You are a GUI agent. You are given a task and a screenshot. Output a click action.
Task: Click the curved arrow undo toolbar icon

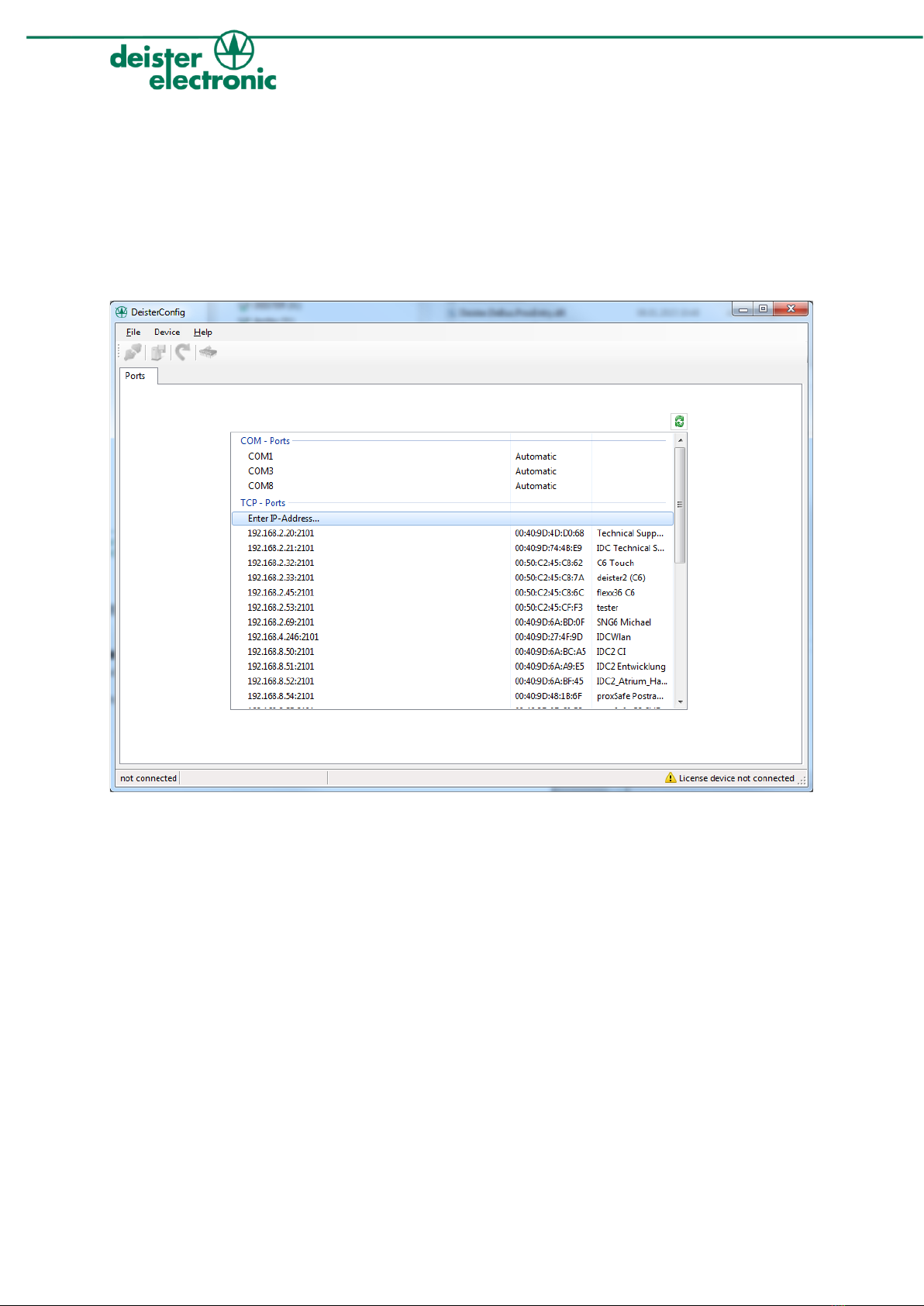182,353
